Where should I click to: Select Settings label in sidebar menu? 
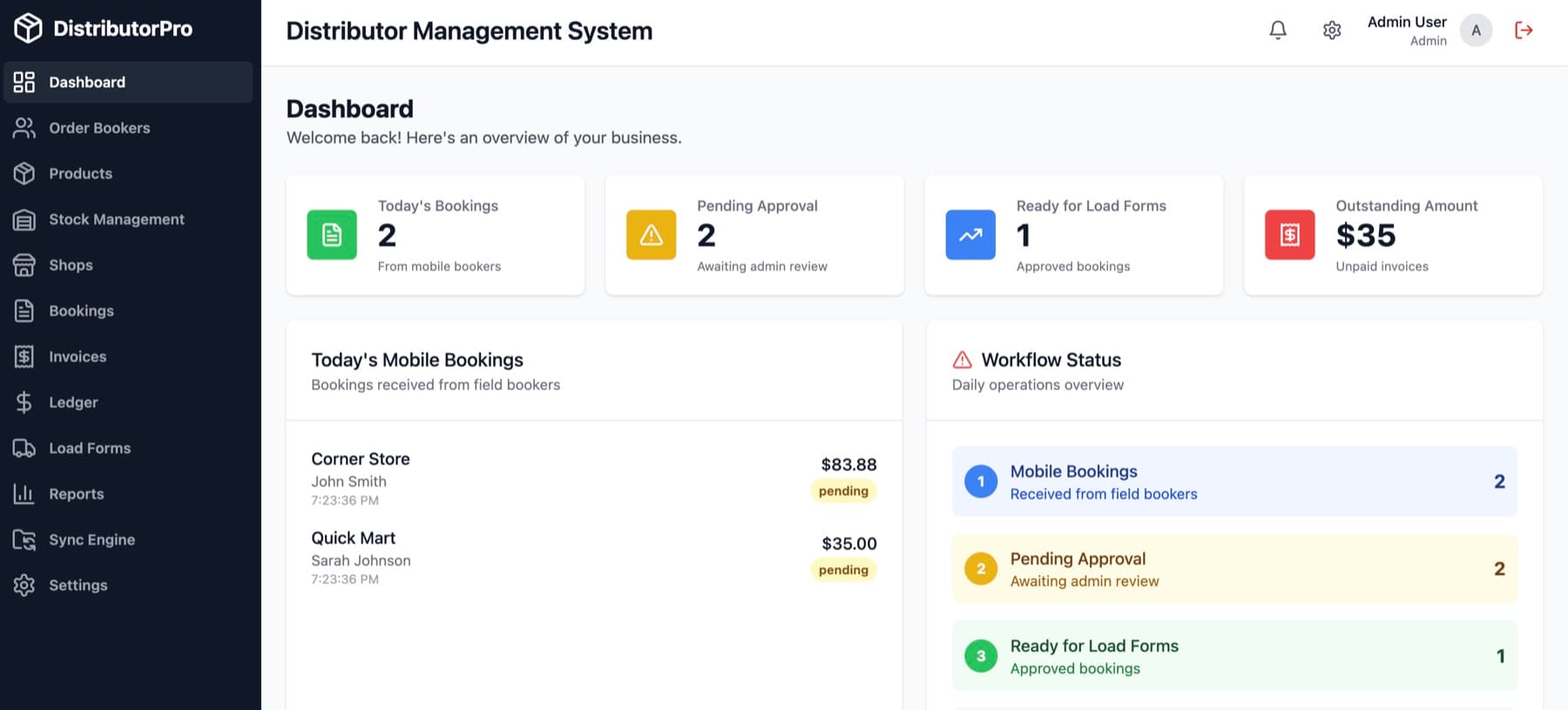[x=78, y=585]
